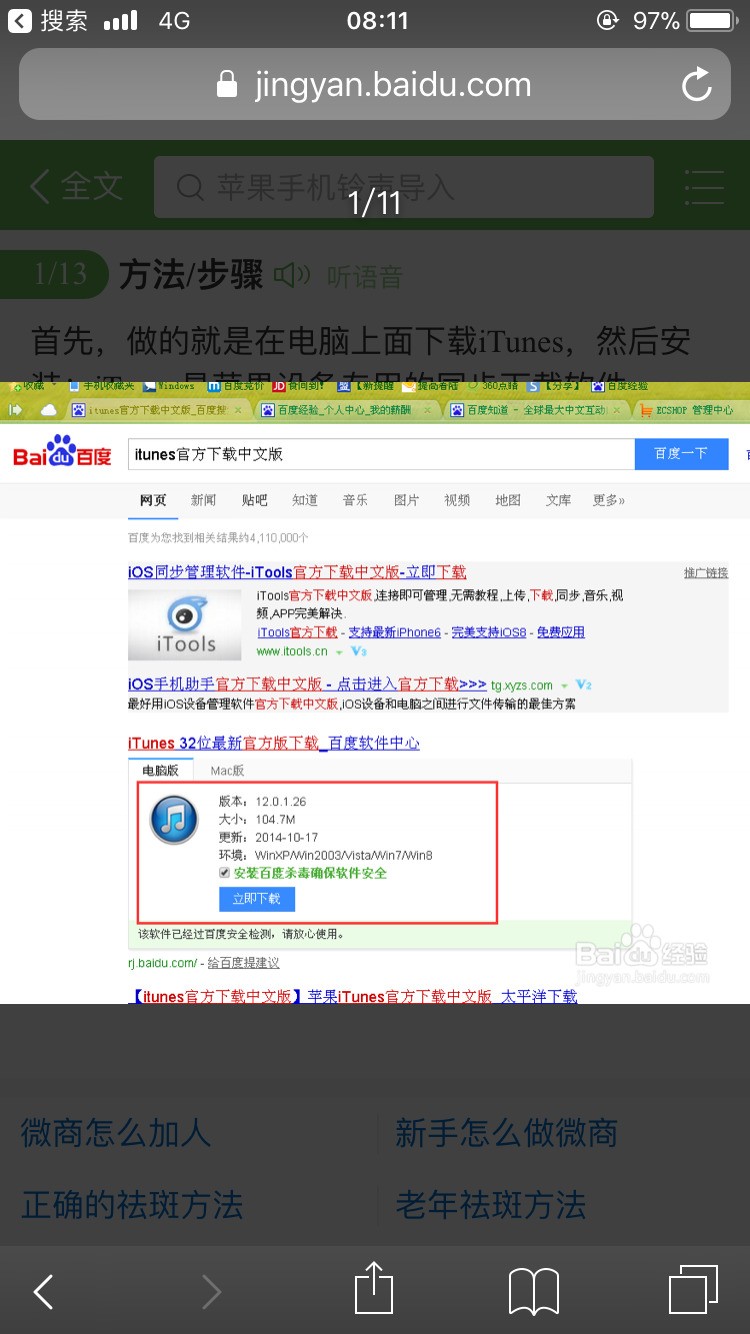
Task: Click the 完美支持iOS8 sublink
Action: coord(488,632)
